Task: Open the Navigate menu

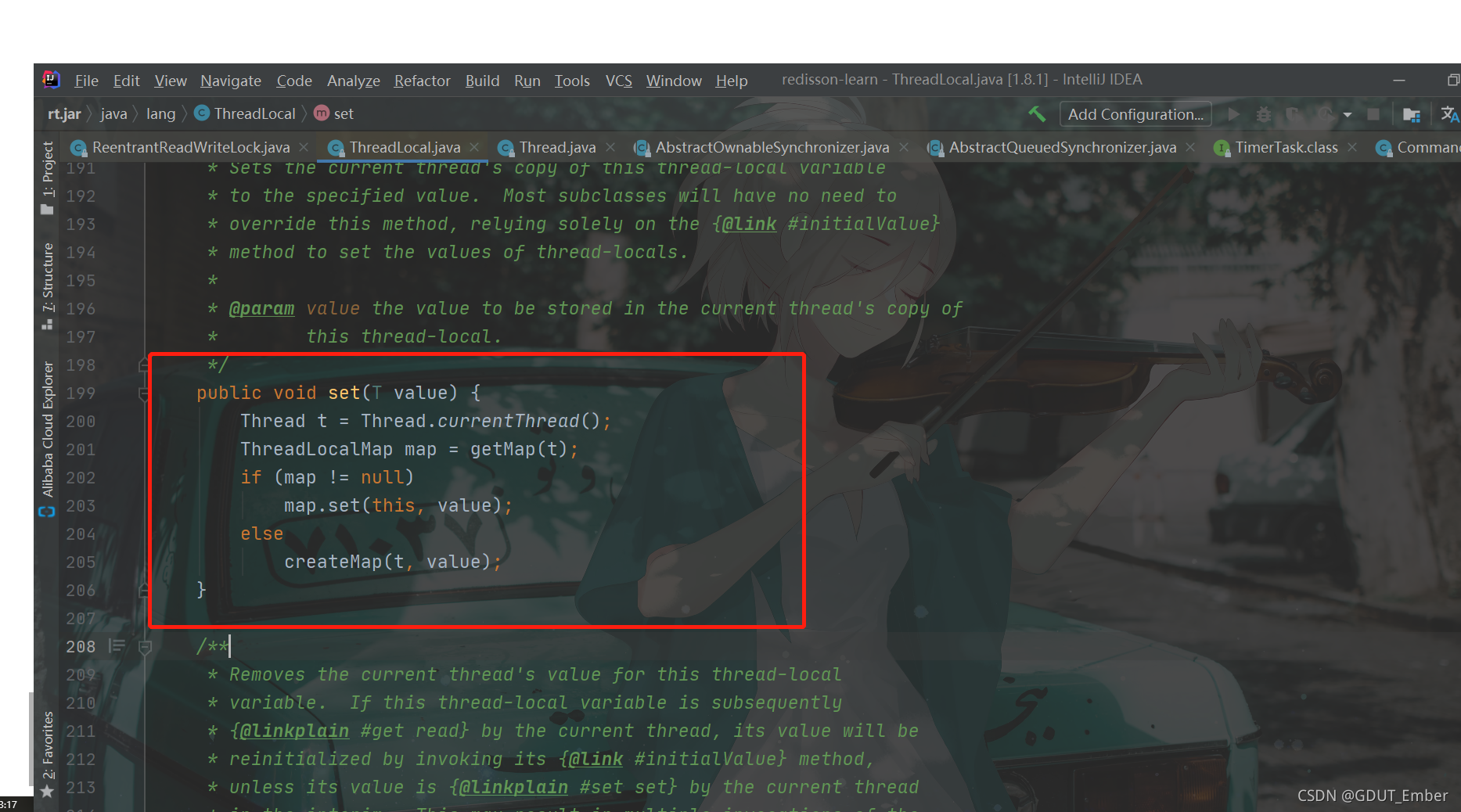Action: pos(231,81)
